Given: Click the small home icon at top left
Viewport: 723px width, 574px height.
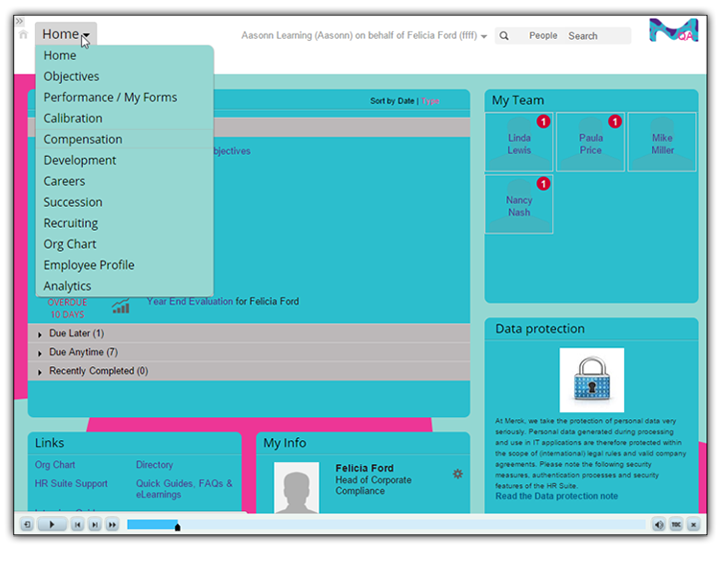Looking at the screenshot, I should point(23,35).
